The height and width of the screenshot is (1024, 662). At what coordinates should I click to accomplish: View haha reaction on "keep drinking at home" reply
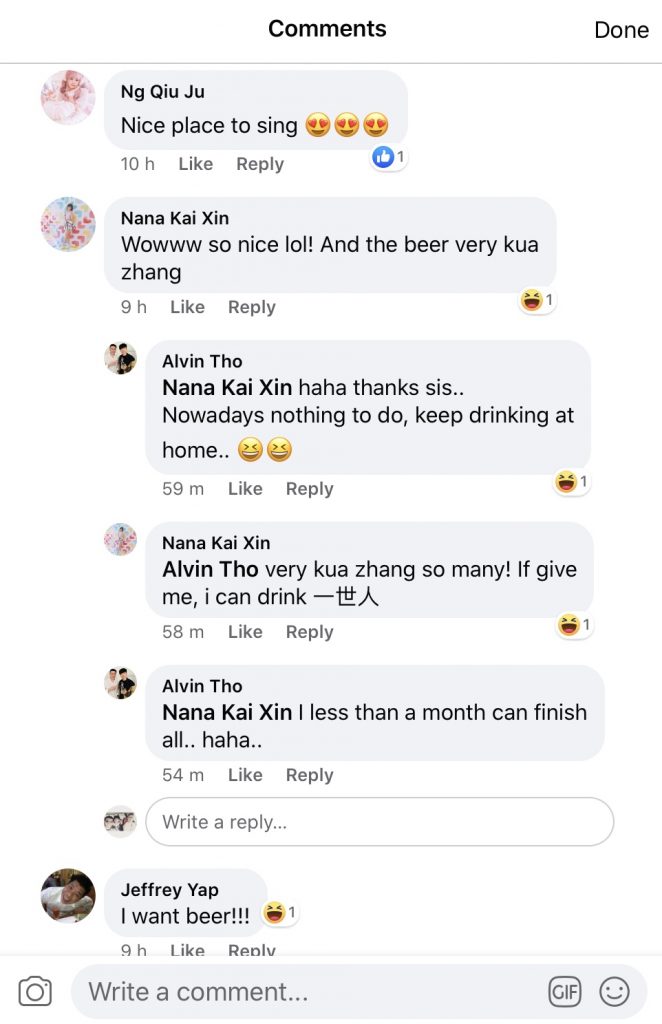(572, 483)
